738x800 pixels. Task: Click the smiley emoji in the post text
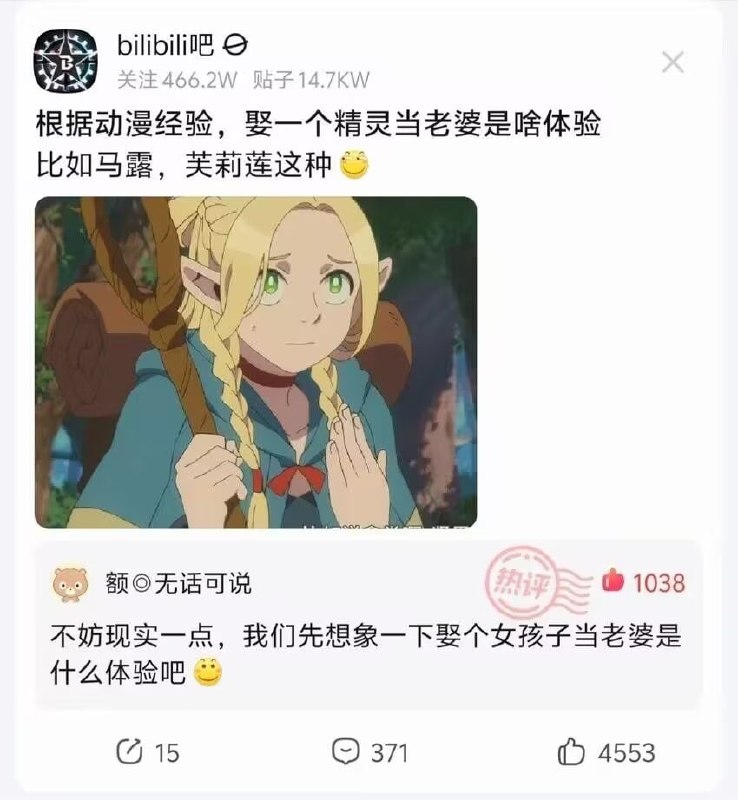click(x=354, y=165)
